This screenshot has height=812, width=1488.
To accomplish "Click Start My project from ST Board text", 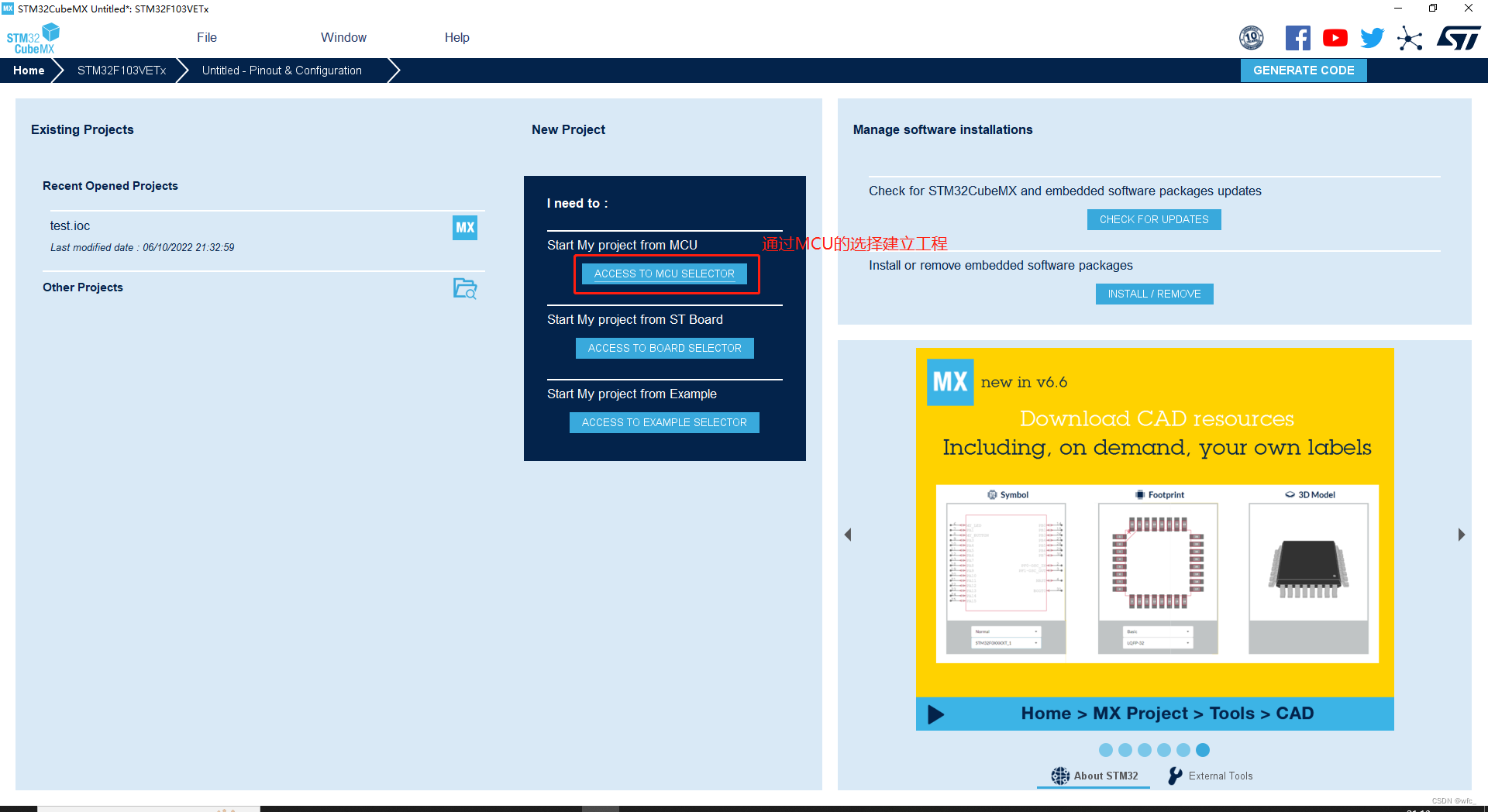I will click(635, 319).
